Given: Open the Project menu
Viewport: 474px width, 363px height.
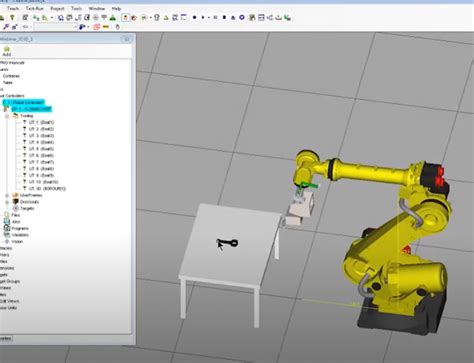Looking at the screenshot, I should click(57, 8).
